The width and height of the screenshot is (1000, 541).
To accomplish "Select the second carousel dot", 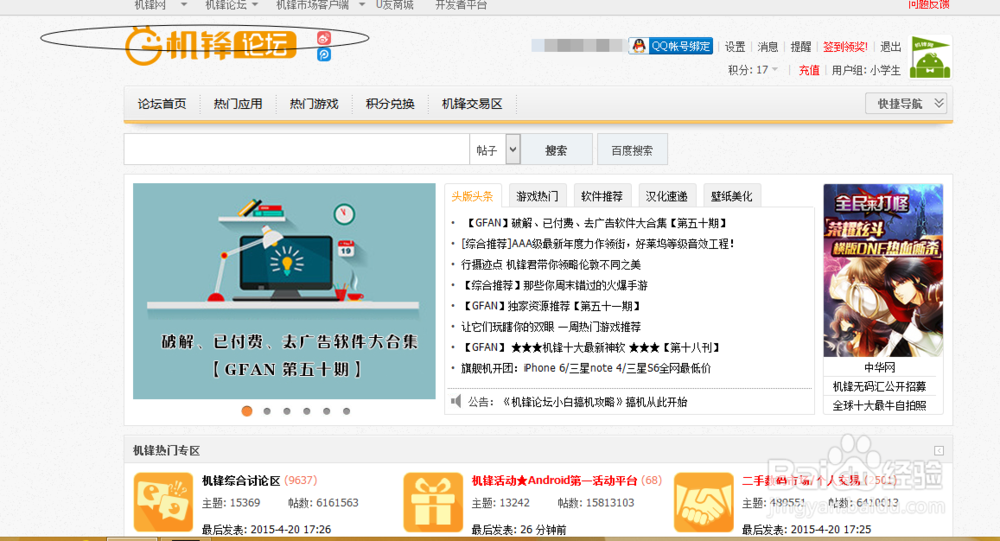I will tap(267, 411).
